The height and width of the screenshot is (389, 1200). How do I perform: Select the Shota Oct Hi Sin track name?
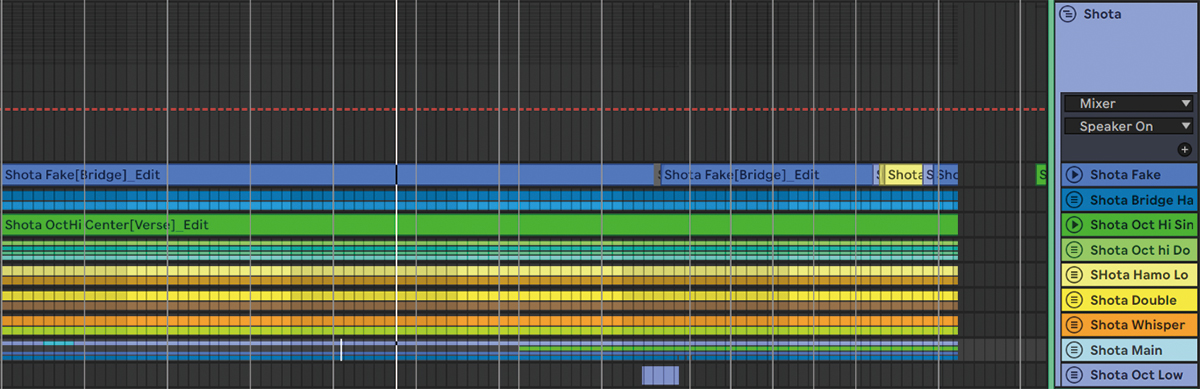[1141, 225]
